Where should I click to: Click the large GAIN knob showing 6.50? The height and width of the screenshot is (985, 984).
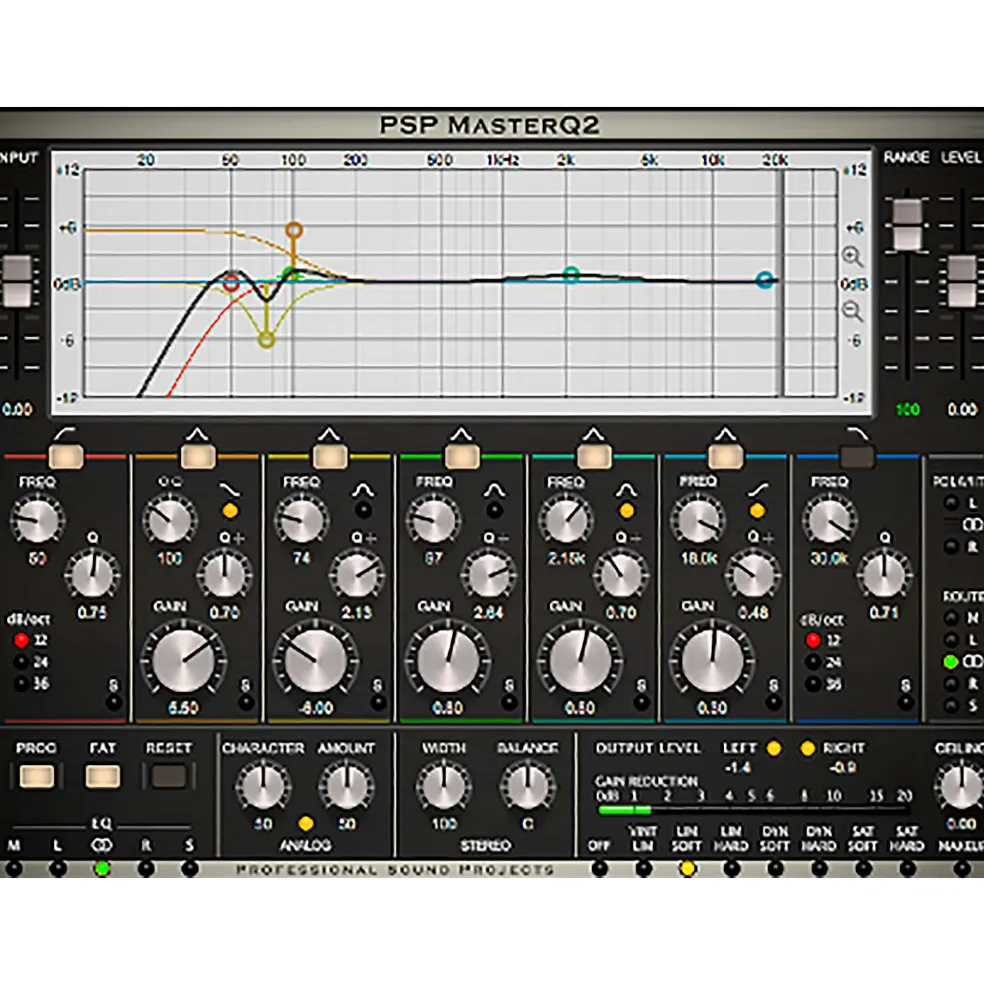click(183, 661)
